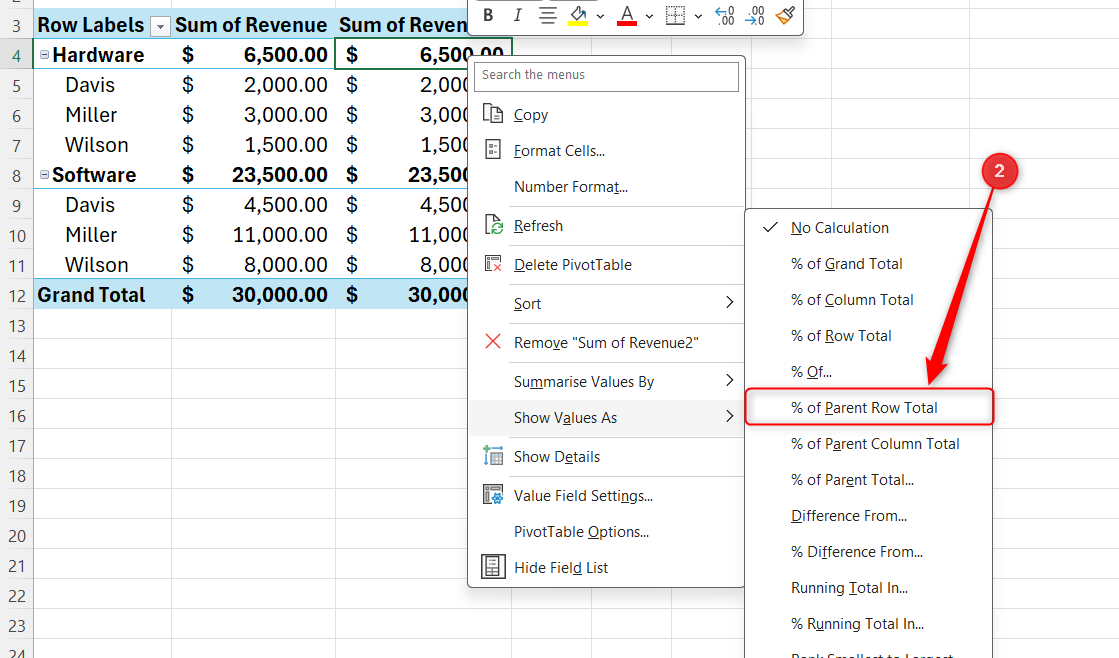Collapse the Software group
The height and width of the screenshot is (658, 1119).
pyautogui.click(x=44, y=174)
